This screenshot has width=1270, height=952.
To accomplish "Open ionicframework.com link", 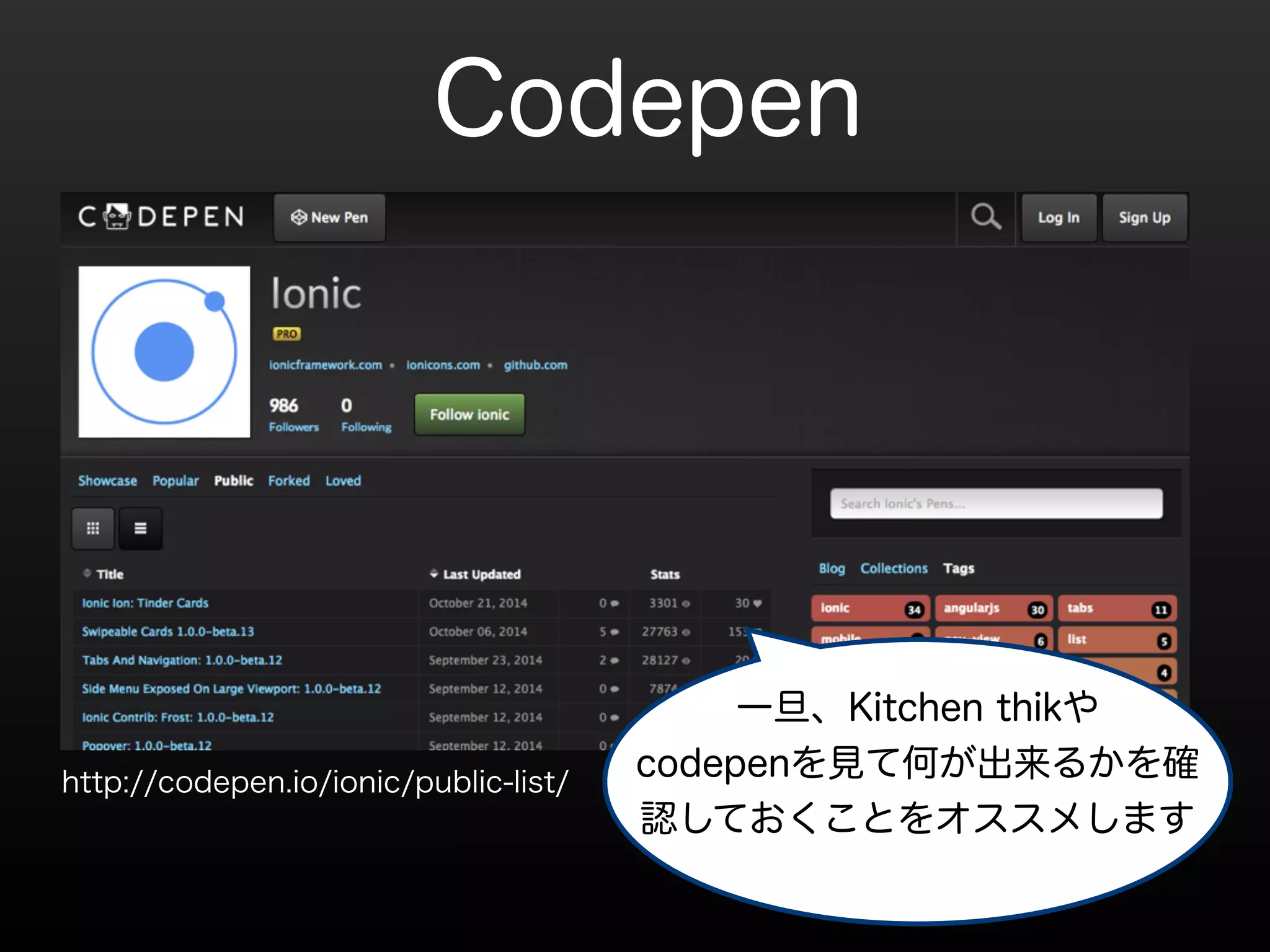I will pyautogui.click(x=326, y=365).
